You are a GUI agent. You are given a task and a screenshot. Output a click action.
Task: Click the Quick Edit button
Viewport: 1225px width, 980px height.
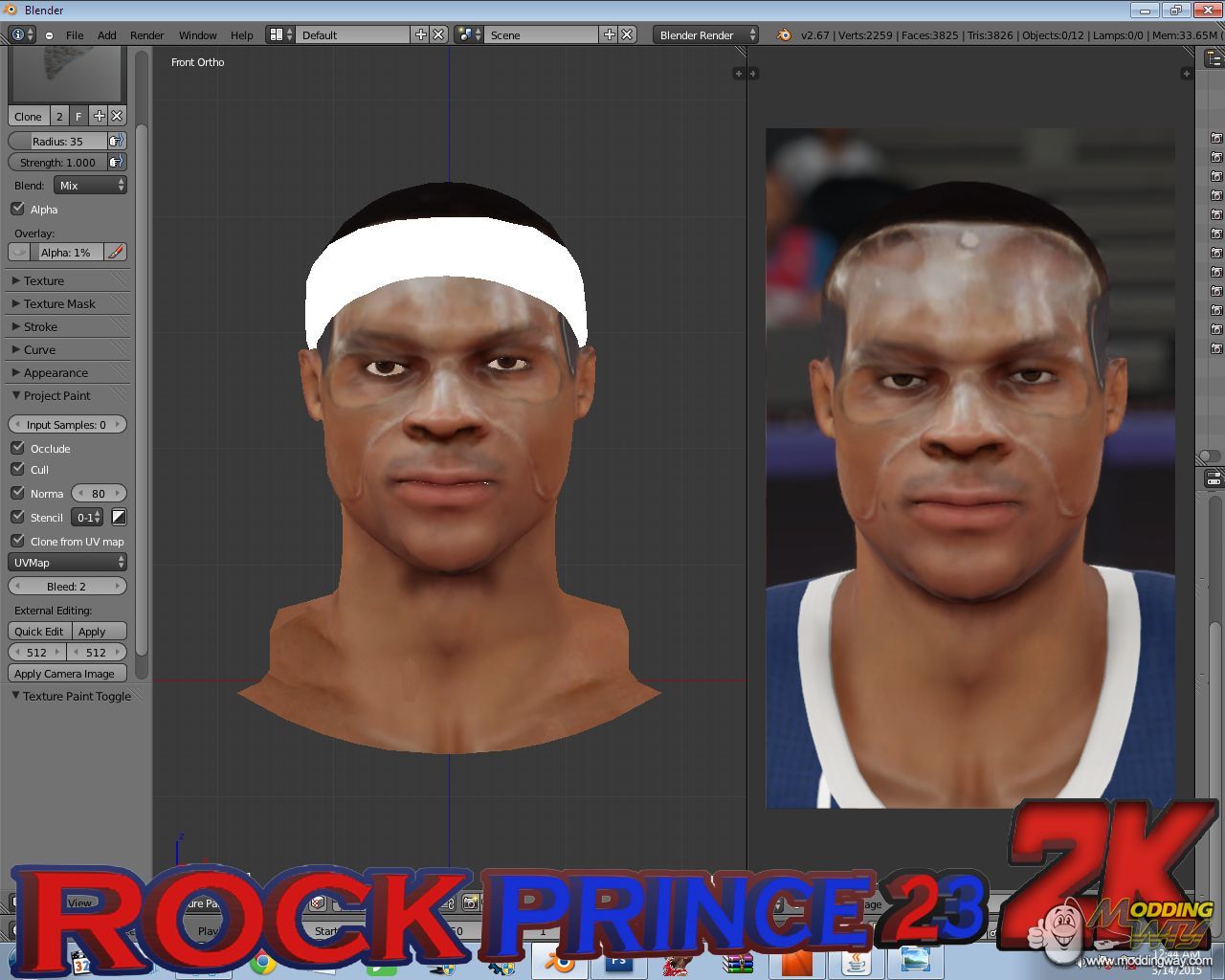click(39, 632)
